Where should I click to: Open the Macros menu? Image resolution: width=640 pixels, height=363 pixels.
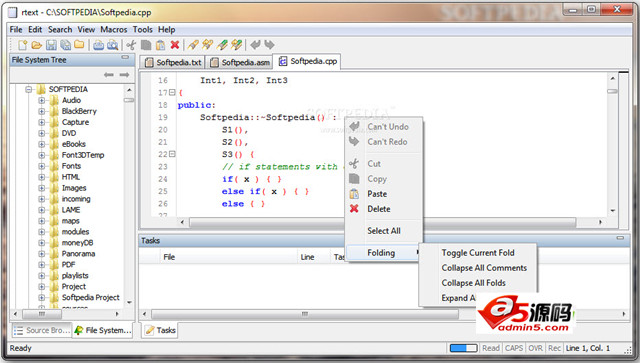113,29
